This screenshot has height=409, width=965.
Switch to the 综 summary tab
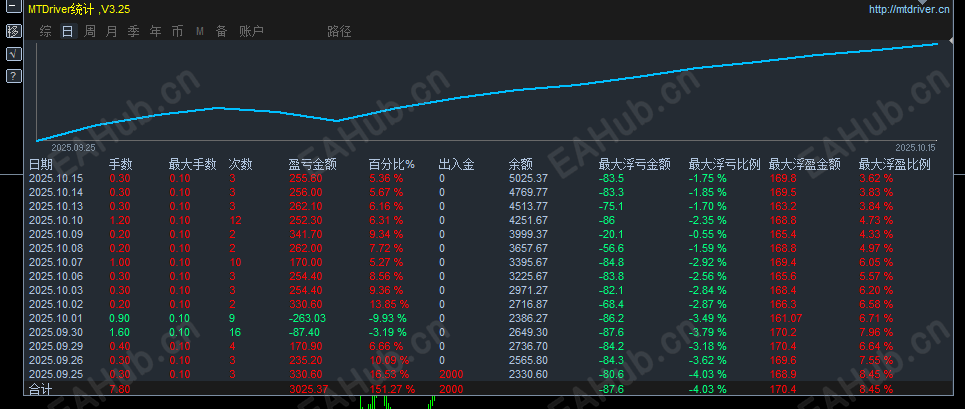click(45, 31)
